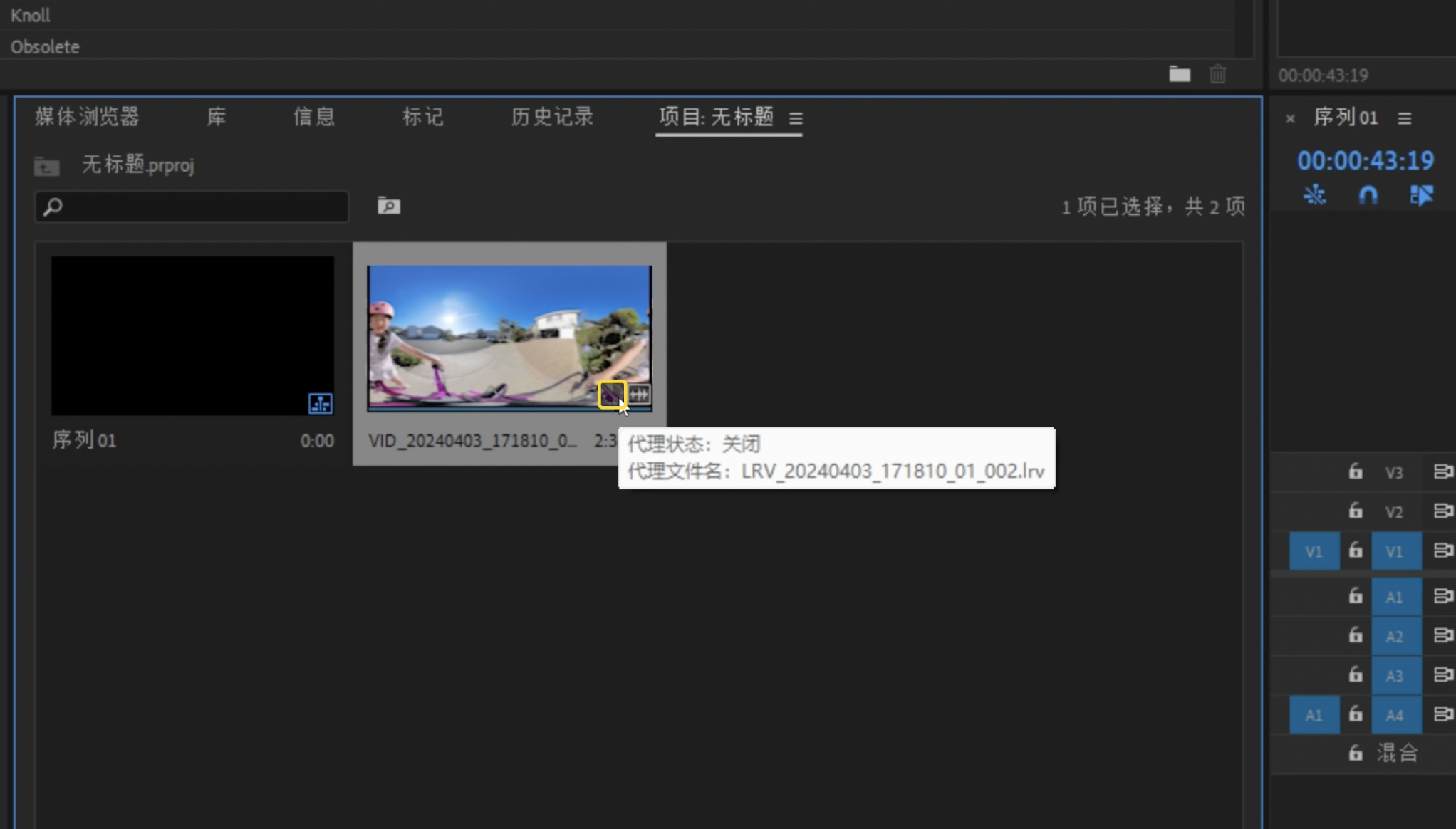1456x829 pixels.
Task: Click the navigate up arrow beside 无标题.prproj
Action: 46,166
